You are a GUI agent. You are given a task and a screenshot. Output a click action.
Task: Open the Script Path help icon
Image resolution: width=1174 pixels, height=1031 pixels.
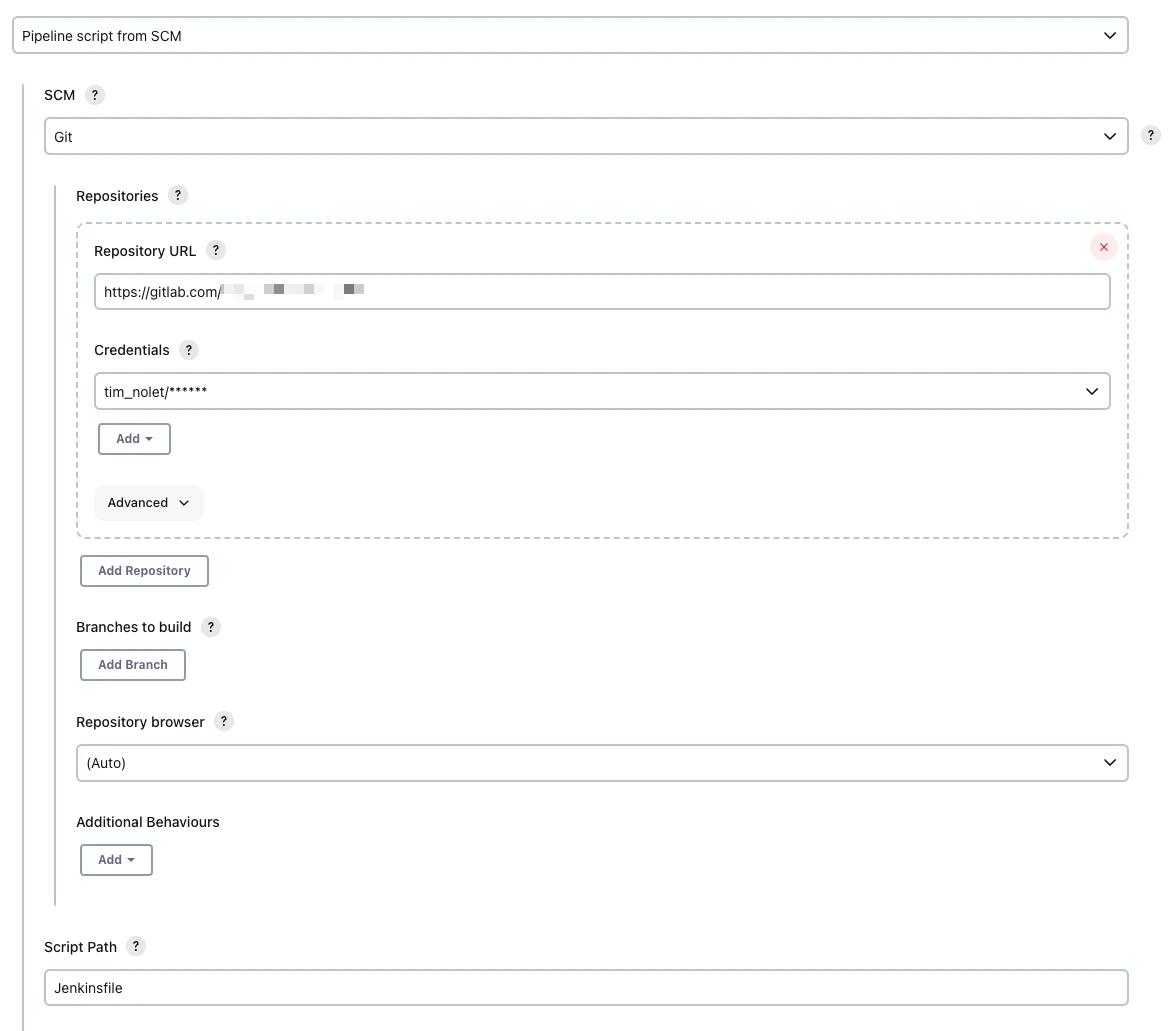[x=136, y=946]
